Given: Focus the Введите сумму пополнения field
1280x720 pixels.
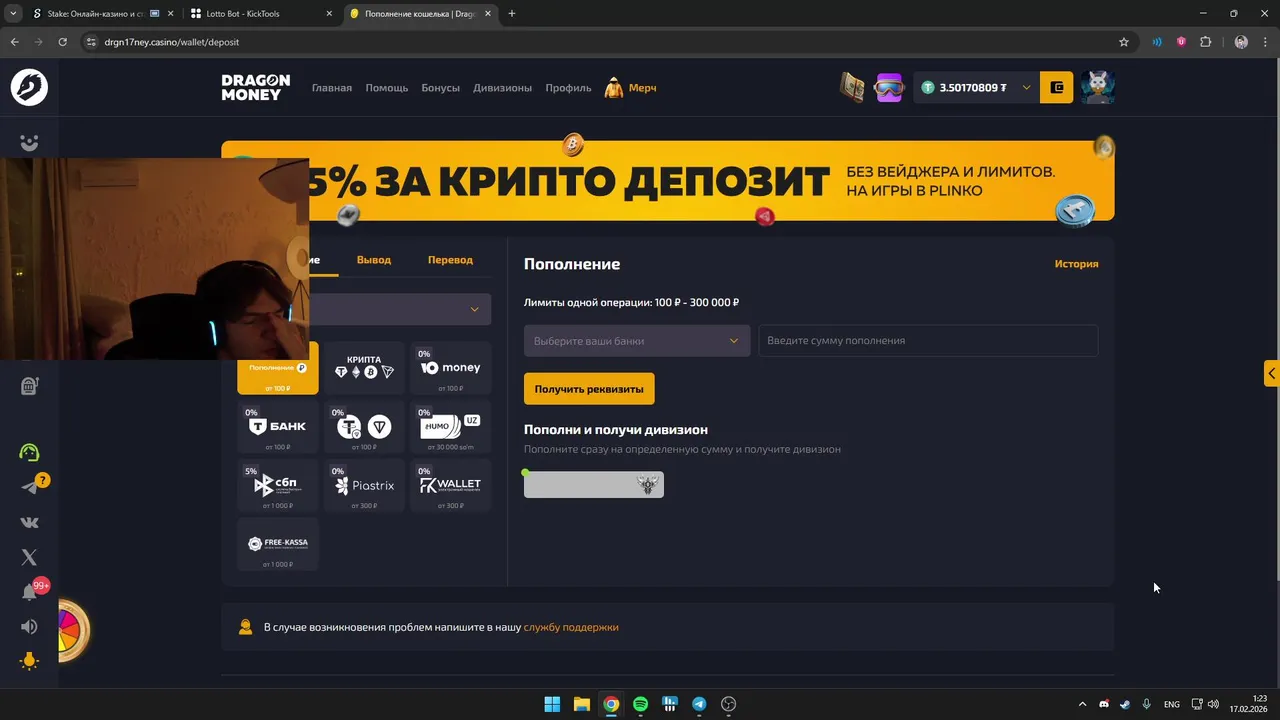Looking at the screenshot, I should pyautogui.click(x=928, y=341).
